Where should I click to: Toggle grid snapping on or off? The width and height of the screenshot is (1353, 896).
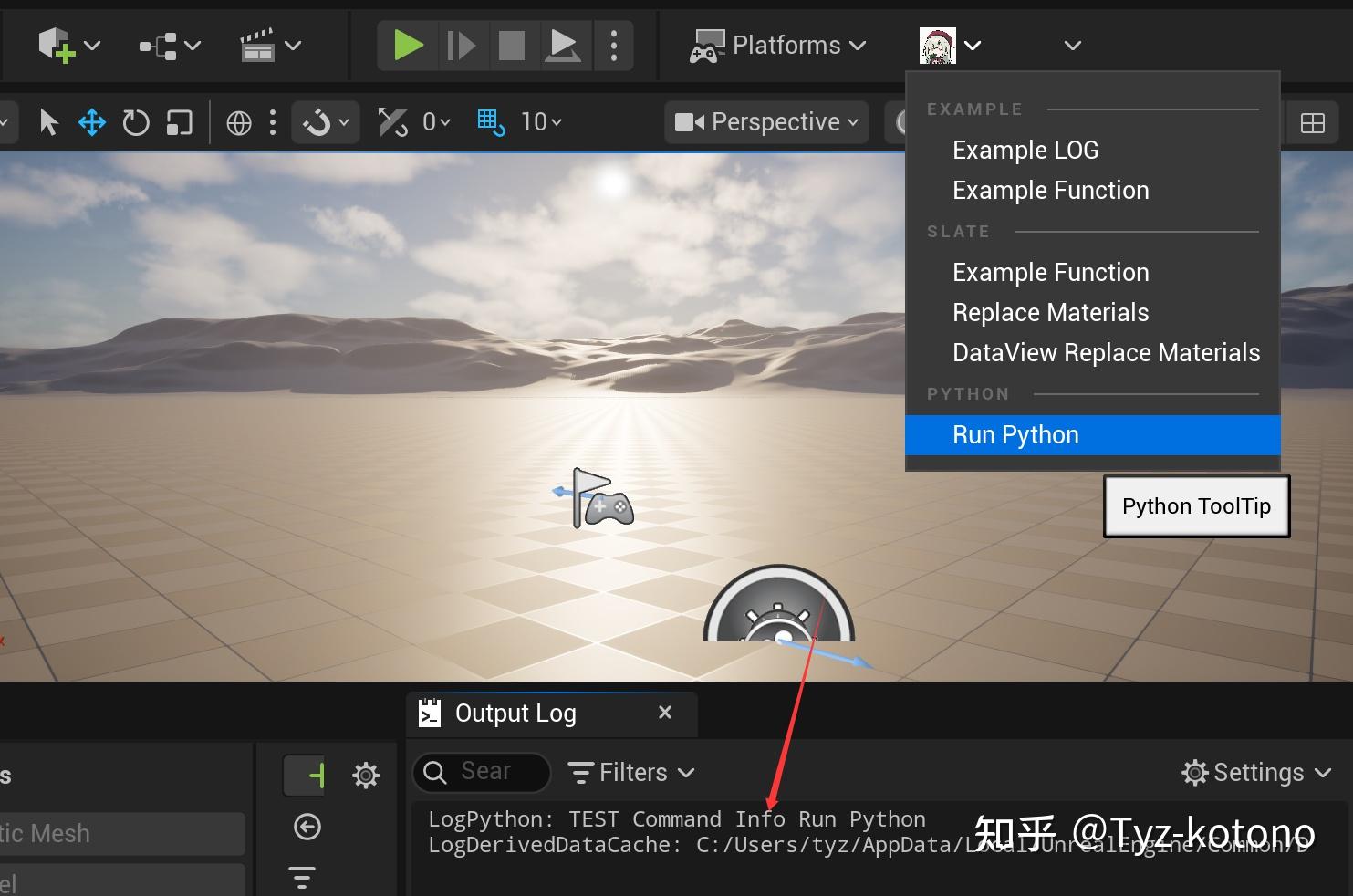point(491,121)
